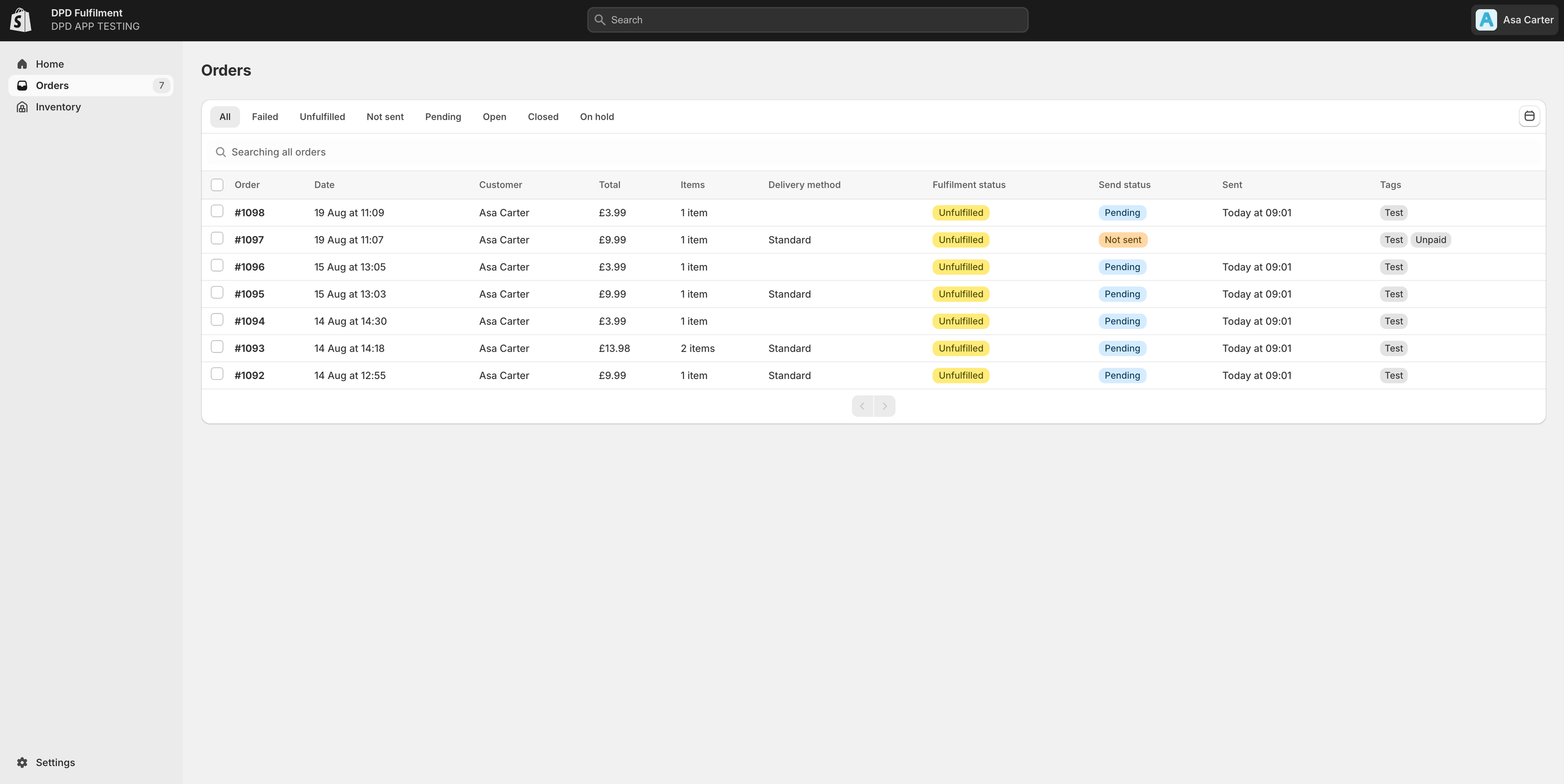This screenshot has width=1564, height=784.
Task: Click the Home sidebar icon
Action: [x=22, y=64]
